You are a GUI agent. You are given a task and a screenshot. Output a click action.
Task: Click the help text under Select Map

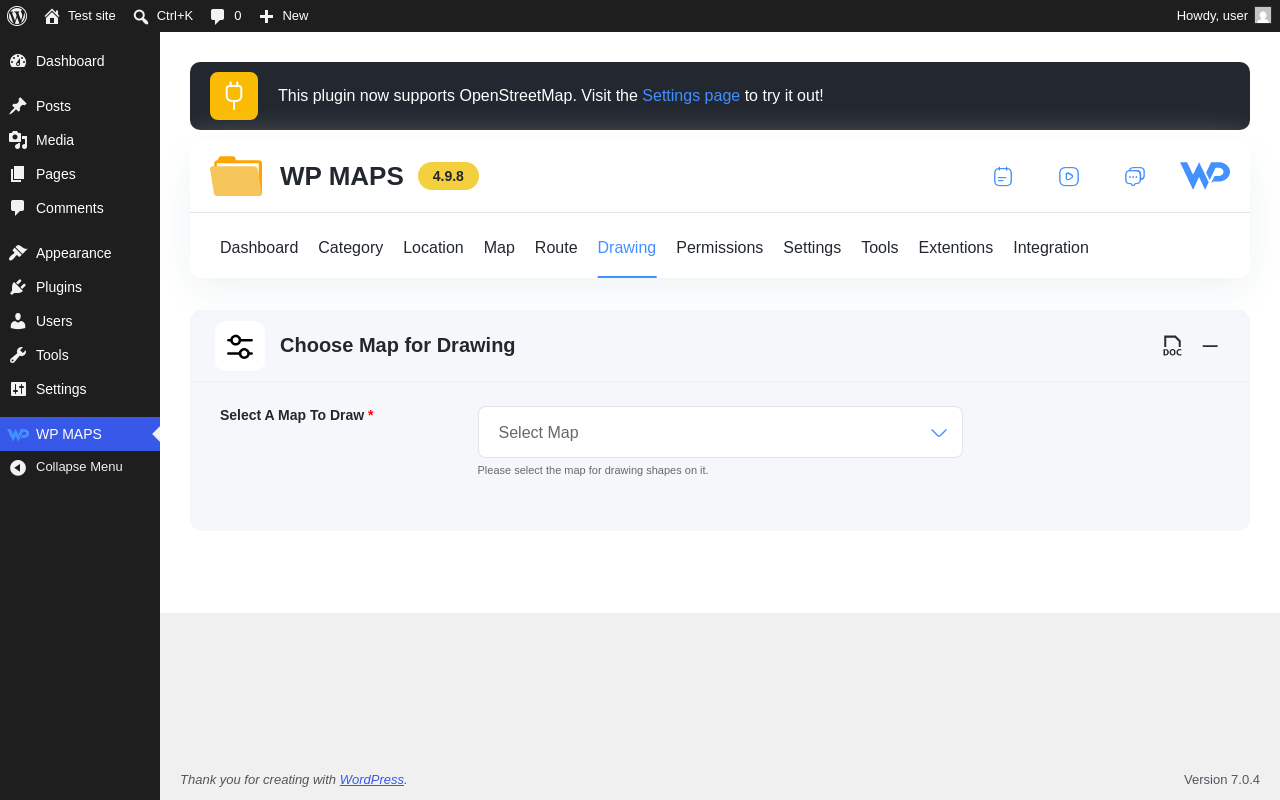point(593,470)
